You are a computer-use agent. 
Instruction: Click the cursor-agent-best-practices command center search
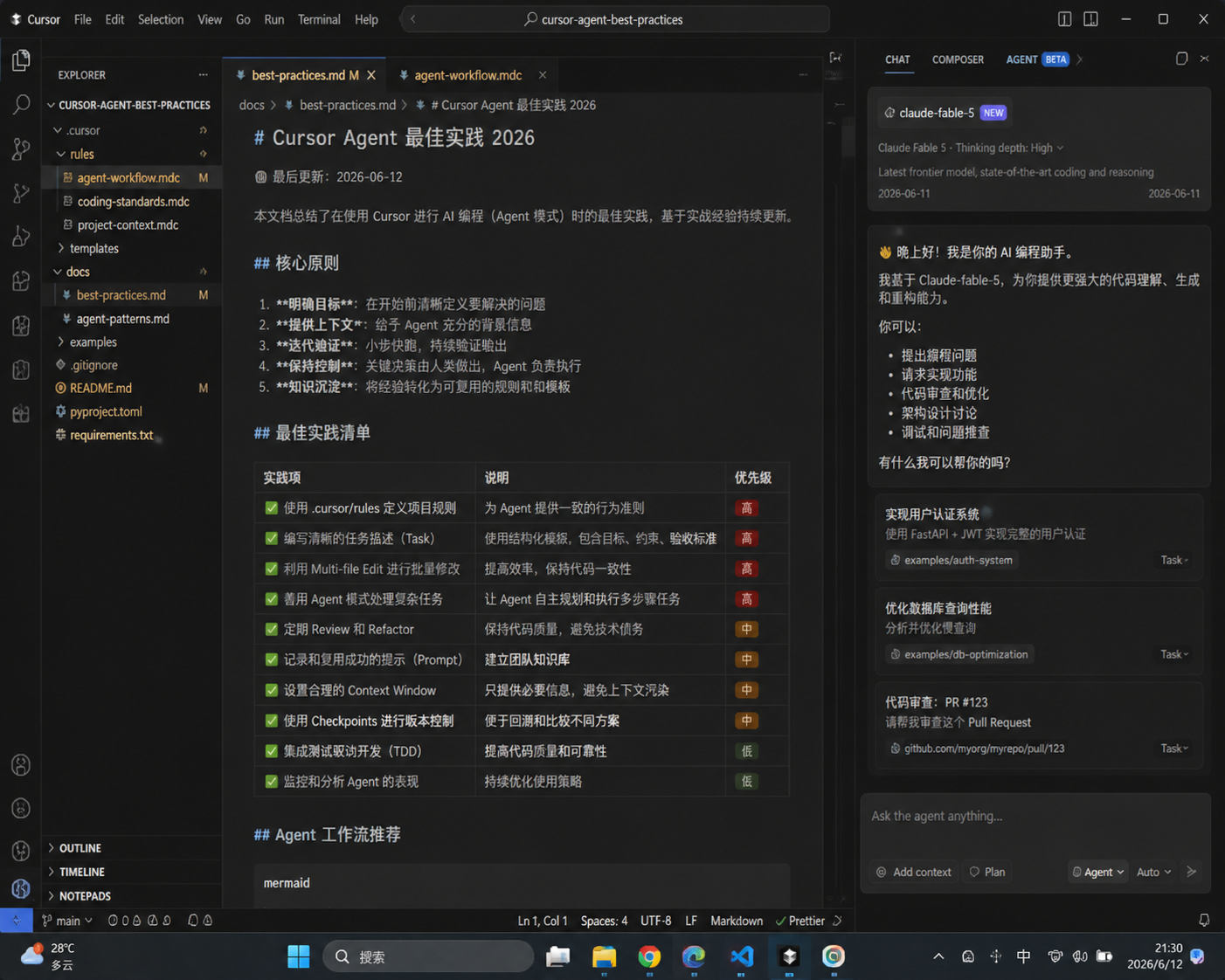[614, 19]
